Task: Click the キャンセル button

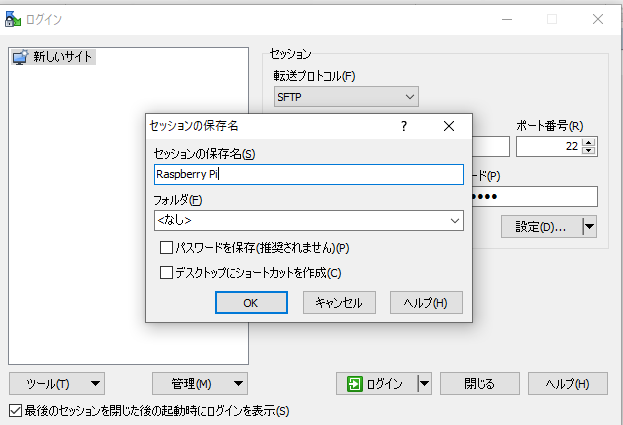Action: (339, 302)
